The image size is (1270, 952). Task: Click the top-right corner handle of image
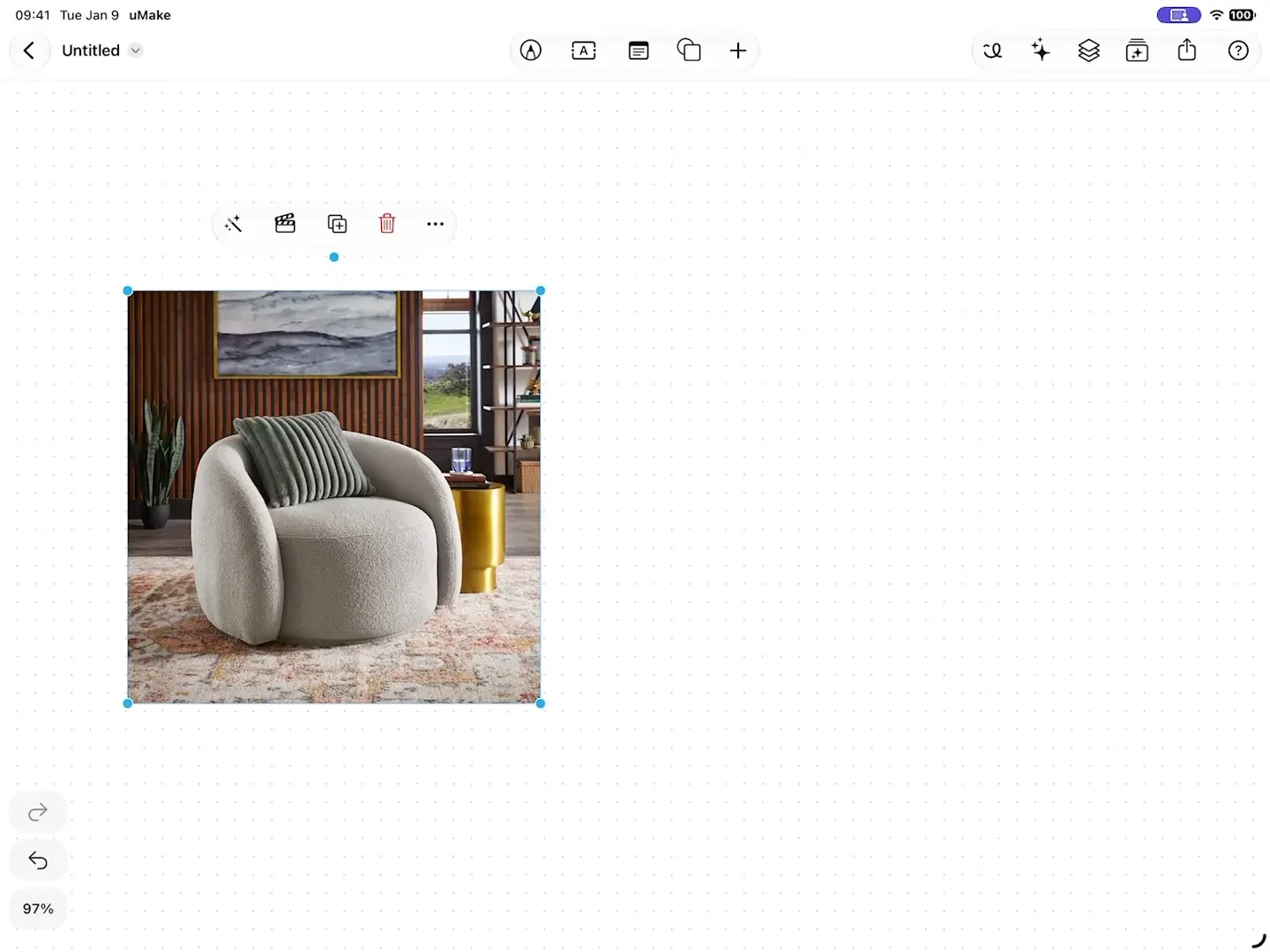coord(541,291)
